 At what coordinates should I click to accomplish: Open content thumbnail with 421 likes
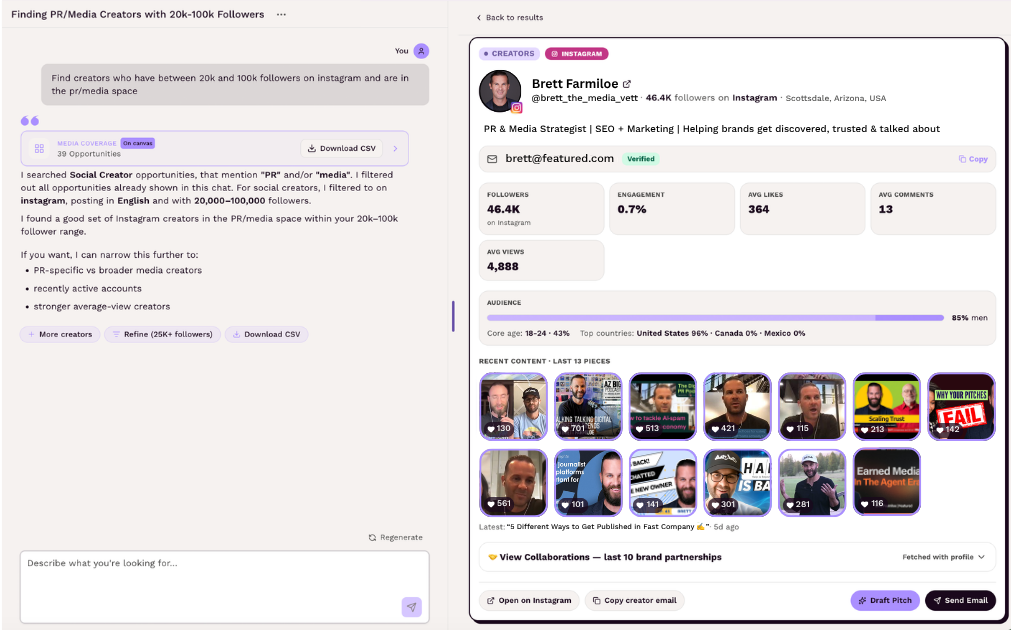coord(738,406)
